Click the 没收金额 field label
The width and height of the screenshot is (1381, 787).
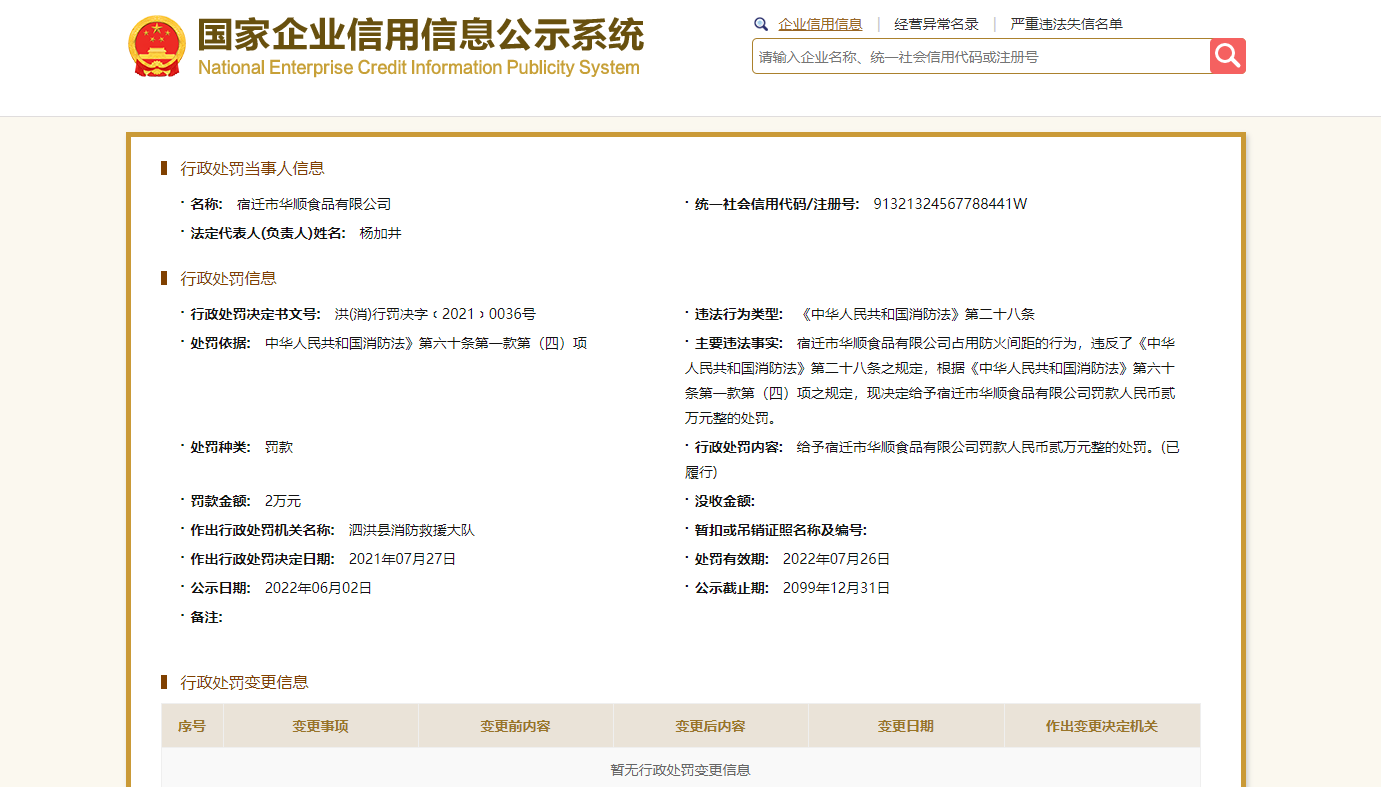[x=725, y=501]
